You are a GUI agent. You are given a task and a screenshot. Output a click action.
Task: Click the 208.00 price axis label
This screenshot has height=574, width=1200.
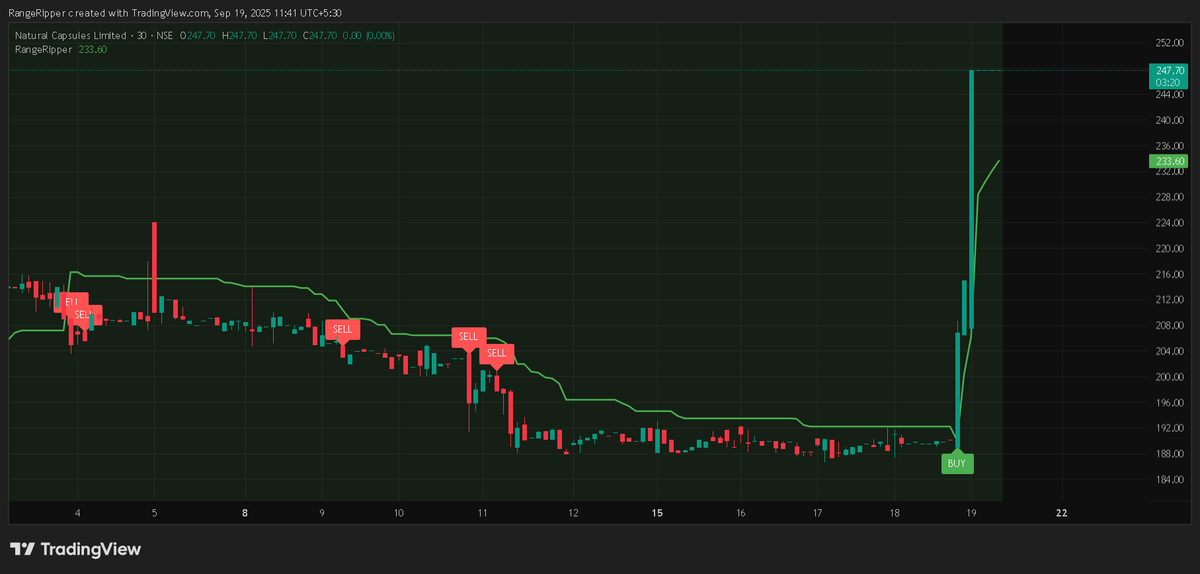pos(1170,326)
